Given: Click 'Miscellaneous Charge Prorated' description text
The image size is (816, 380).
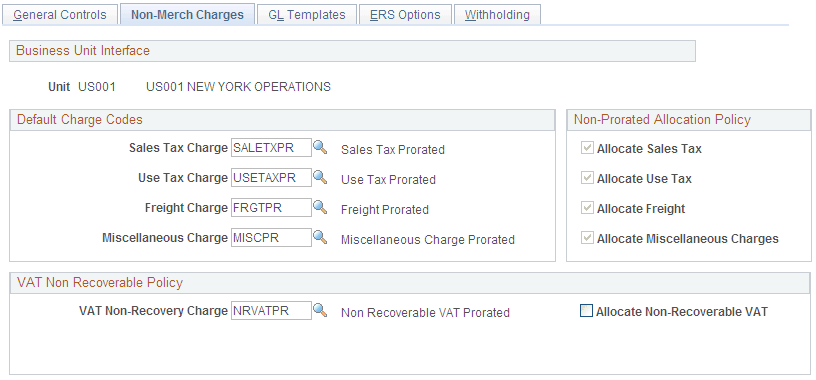Looking at the screenshot, I should pyautogui.click(x=428, y=240).
